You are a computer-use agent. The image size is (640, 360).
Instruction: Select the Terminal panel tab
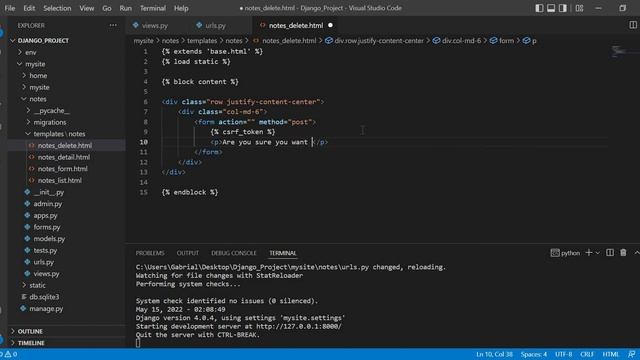[x=282, y=253]
